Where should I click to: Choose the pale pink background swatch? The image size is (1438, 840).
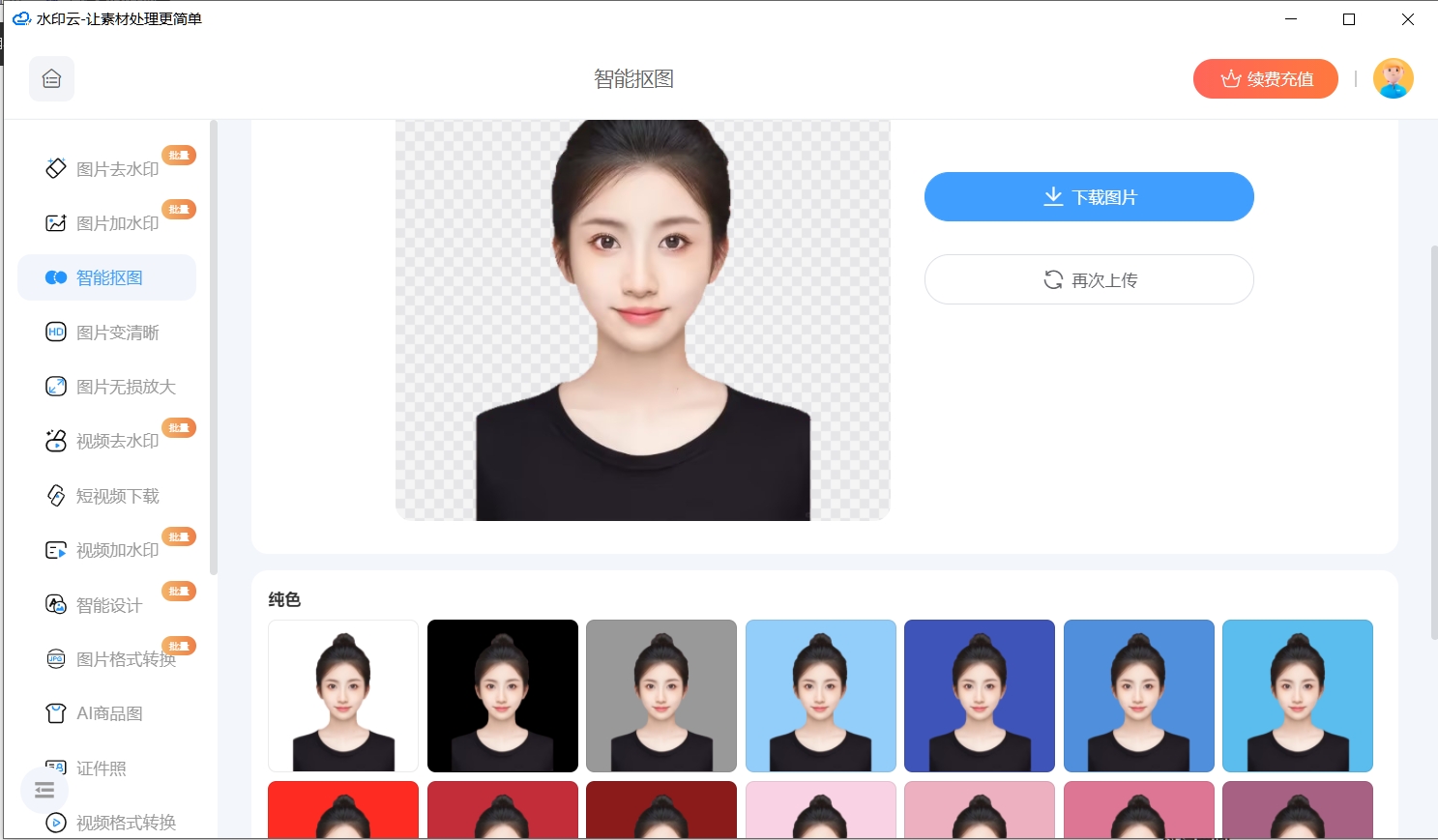click(x=821, y=810)
